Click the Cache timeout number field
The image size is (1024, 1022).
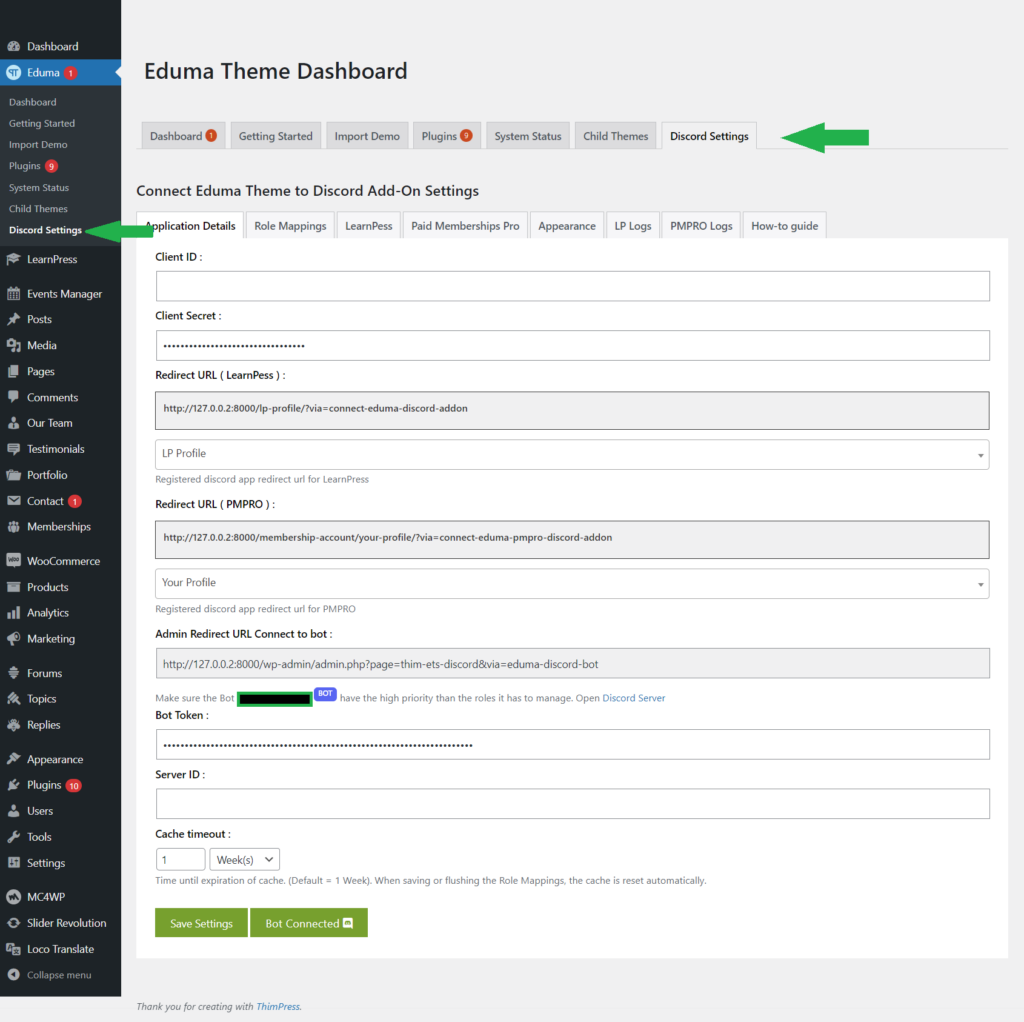tap(180, 859)
